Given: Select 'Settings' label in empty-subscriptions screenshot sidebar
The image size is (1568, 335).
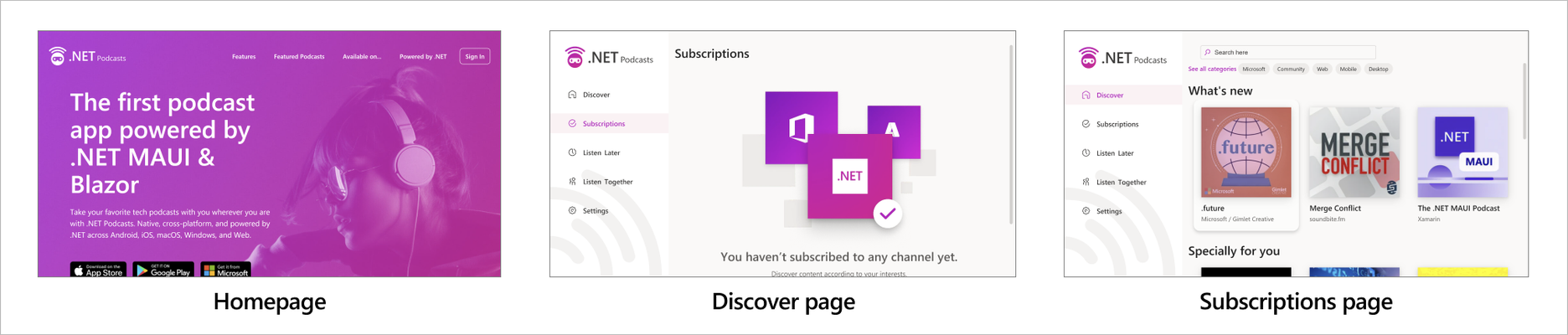Looking at the screenshot, I should coord(596,211).
